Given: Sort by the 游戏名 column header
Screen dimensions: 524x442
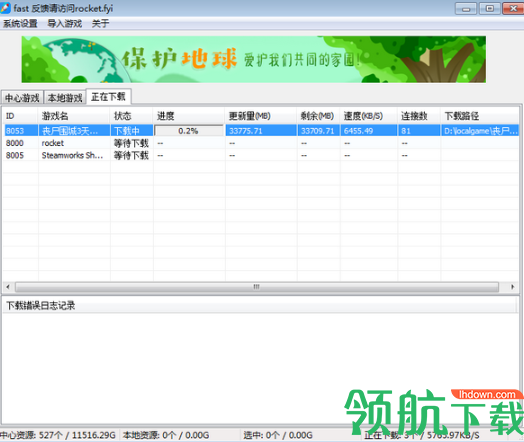Looking at the screenshot, I should tap(74, 116).
